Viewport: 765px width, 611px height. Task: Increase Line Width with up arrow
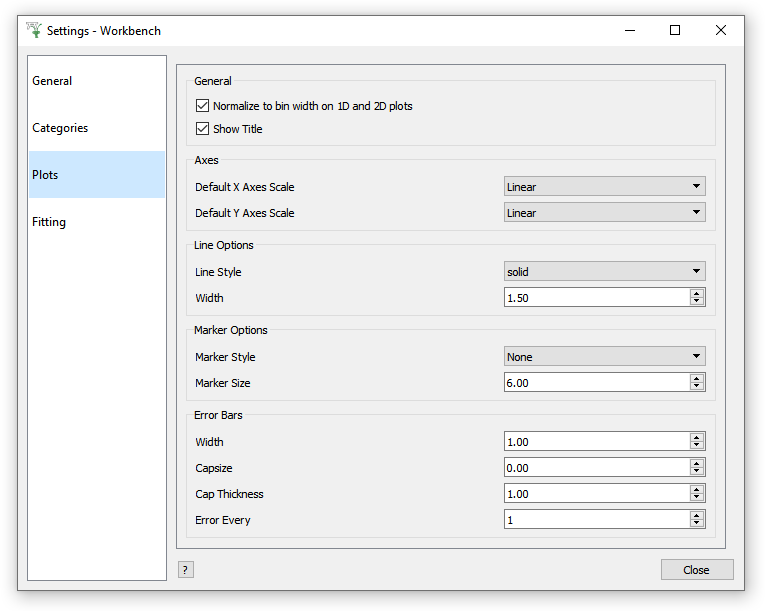coord(697,293)
